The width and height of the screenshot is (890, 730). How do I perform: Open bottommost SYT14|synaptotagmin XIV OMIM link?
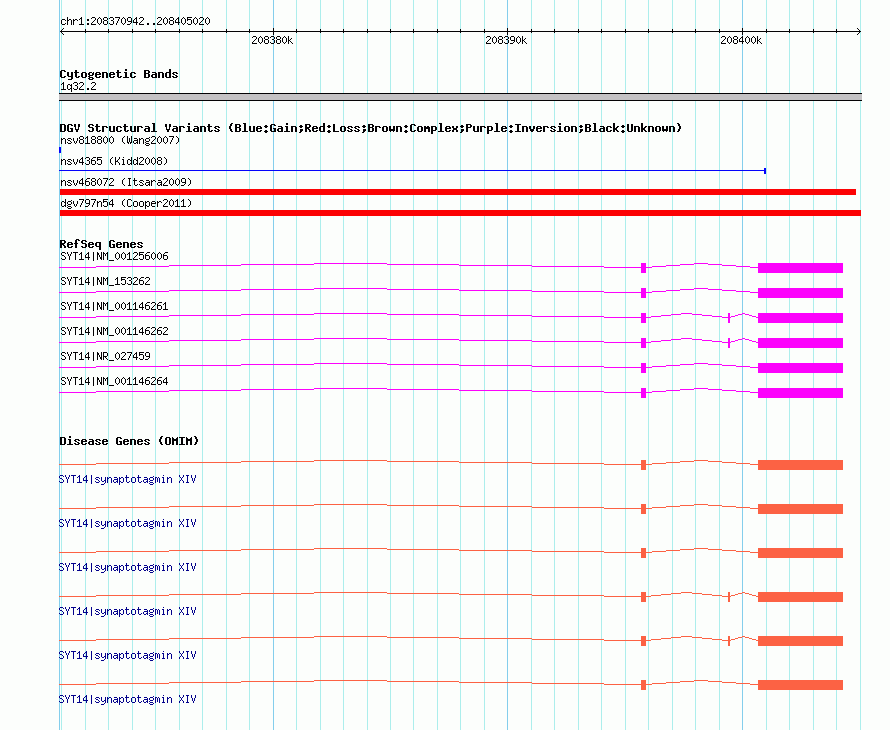128,699
